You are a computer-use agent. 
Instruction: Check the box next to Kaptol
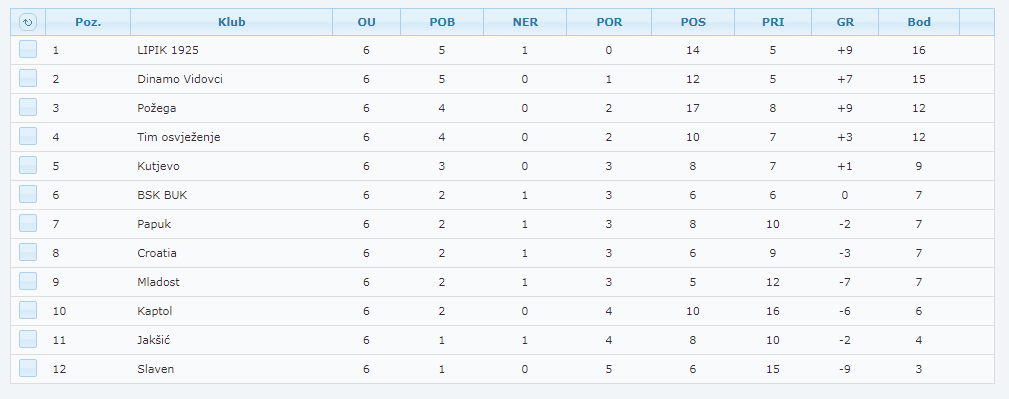click(x=28, y=310)
